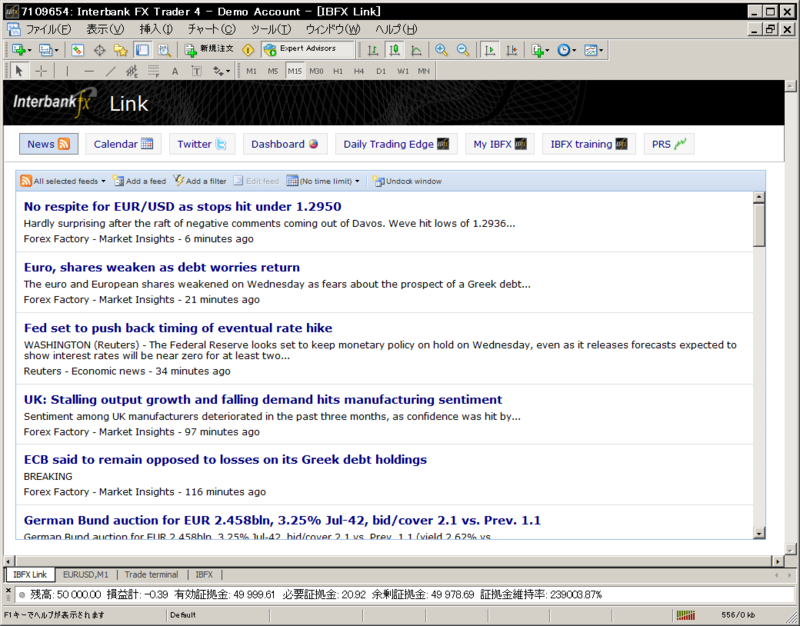Open the 挿入(I) menu
This screenshot has height=626, width=800.
(156, 29)
